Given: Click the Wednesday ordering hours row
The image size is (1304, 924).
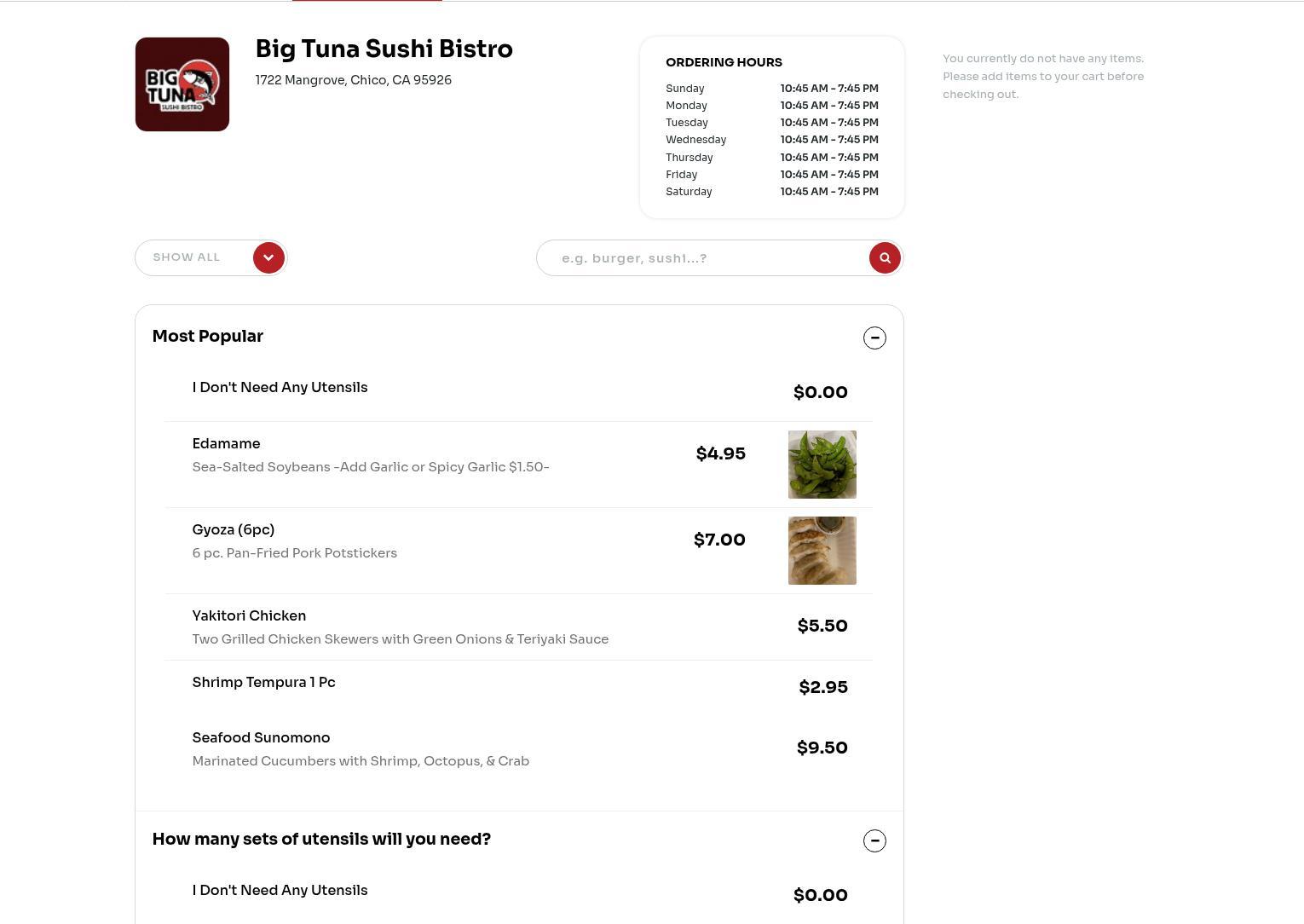Looking at the screenshot, I should coord(772,140).
